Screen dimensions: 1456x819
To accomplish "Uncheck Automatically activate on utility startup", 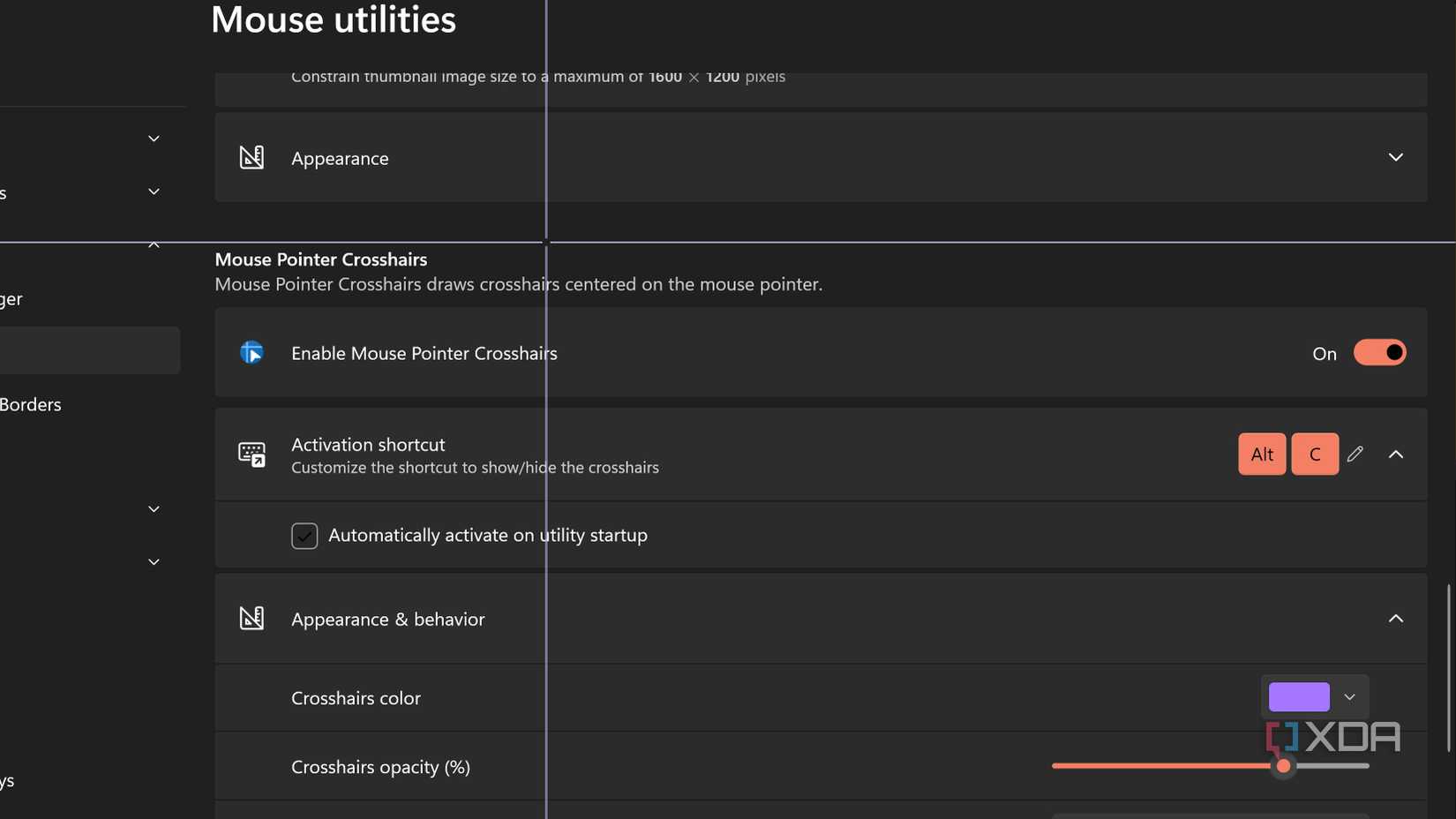I will point(304,536).
